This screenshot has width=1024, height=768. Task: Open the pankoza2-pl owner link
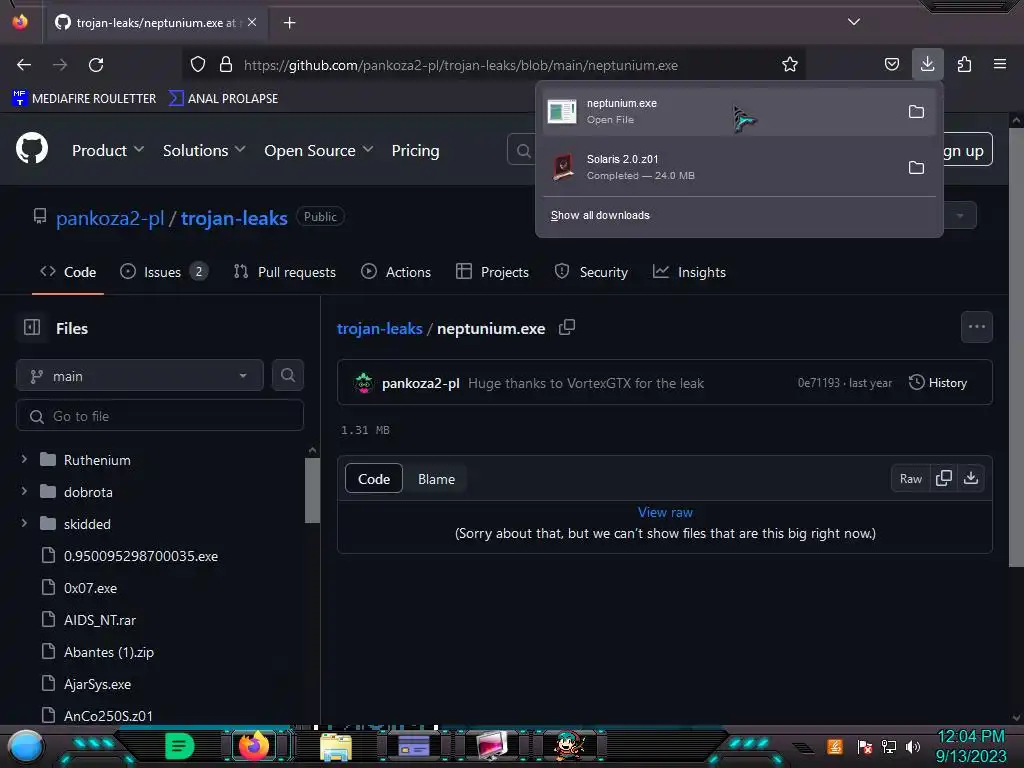tap(110, 218)
